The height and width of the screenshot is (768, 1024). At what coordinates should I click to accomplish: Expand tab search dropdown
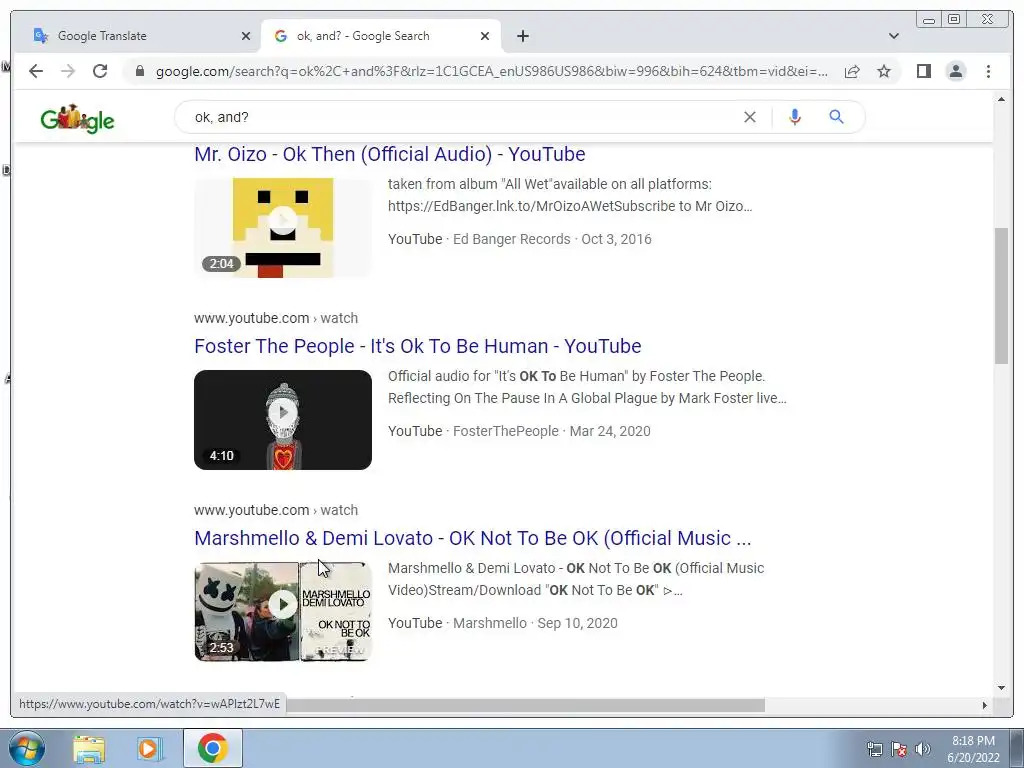coord(893,36)
